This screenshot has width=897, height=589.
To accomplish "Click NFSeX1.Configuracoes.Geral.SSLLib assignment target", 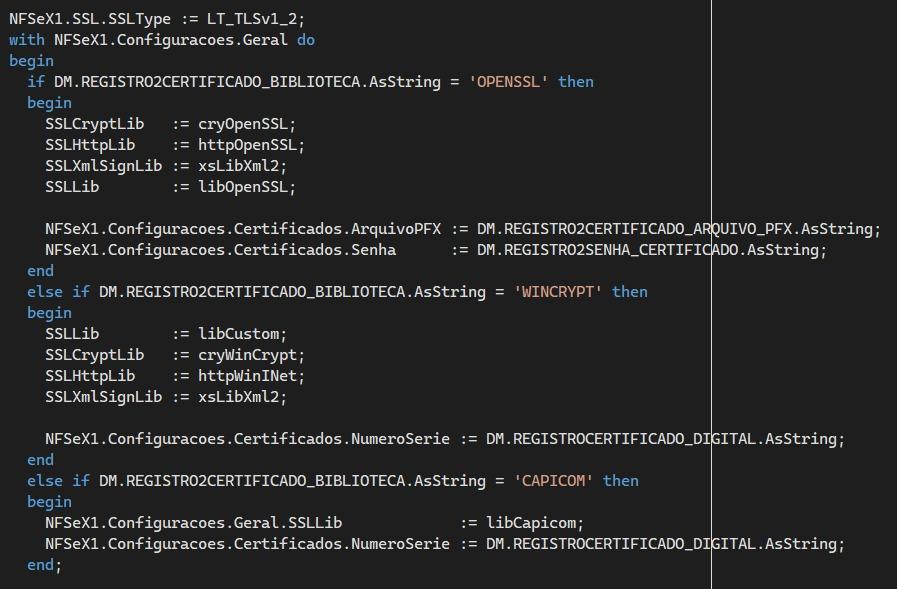I will (x=193, y=523).
